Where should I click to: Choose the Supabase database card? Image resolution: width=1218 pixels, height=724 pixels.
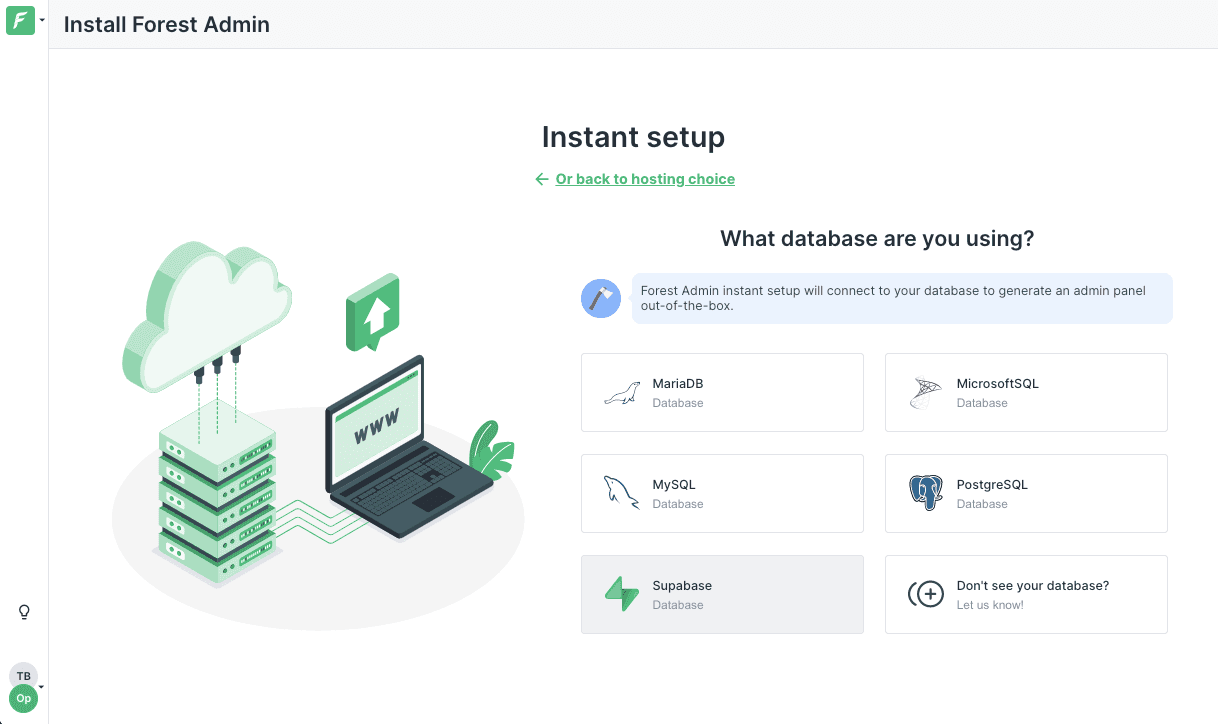722,594
